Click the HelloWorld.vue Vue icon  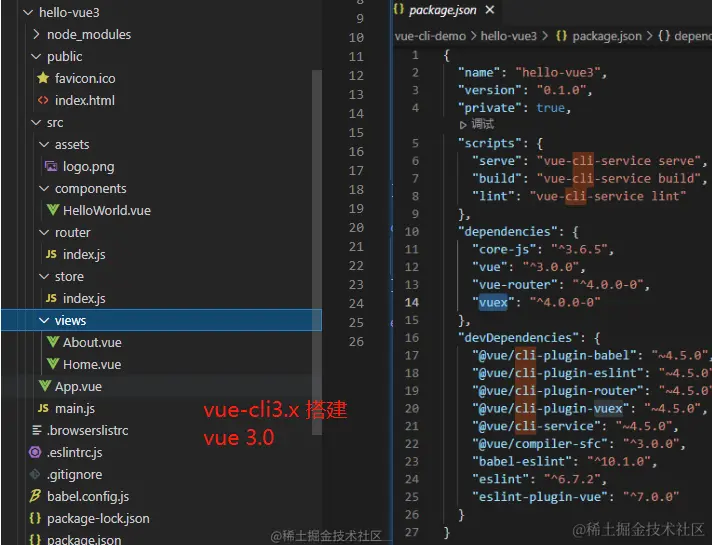(53, 210)
